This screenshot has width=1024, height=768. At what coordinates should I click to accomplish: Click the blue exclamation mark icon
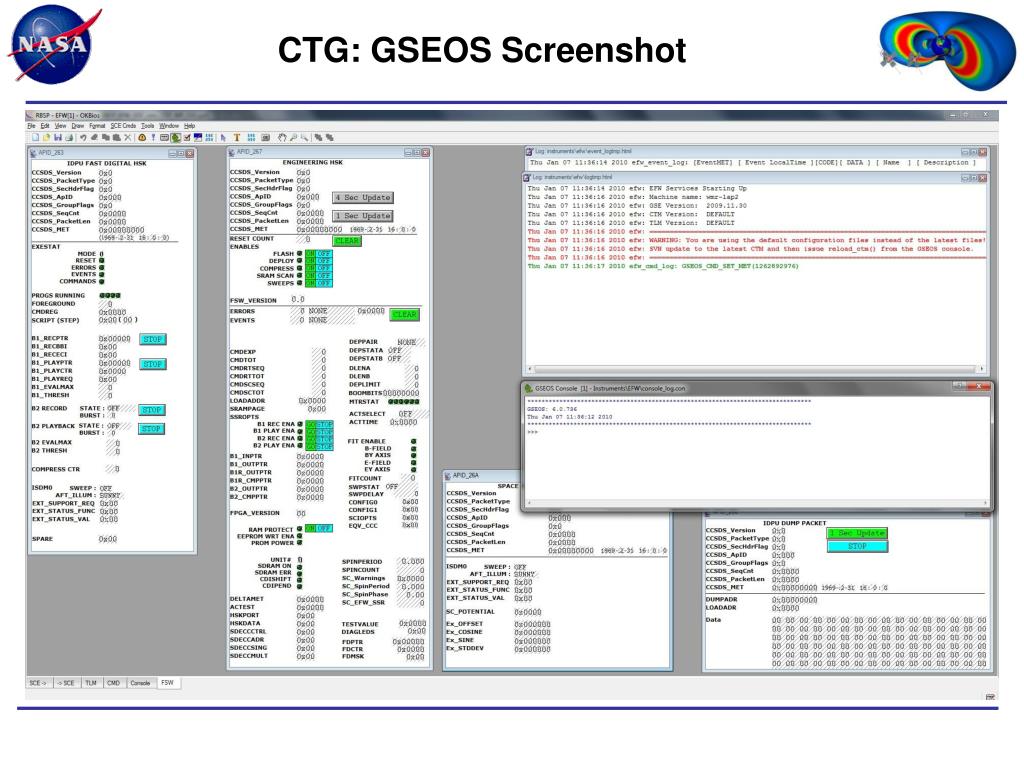click(x=153, y=138)
